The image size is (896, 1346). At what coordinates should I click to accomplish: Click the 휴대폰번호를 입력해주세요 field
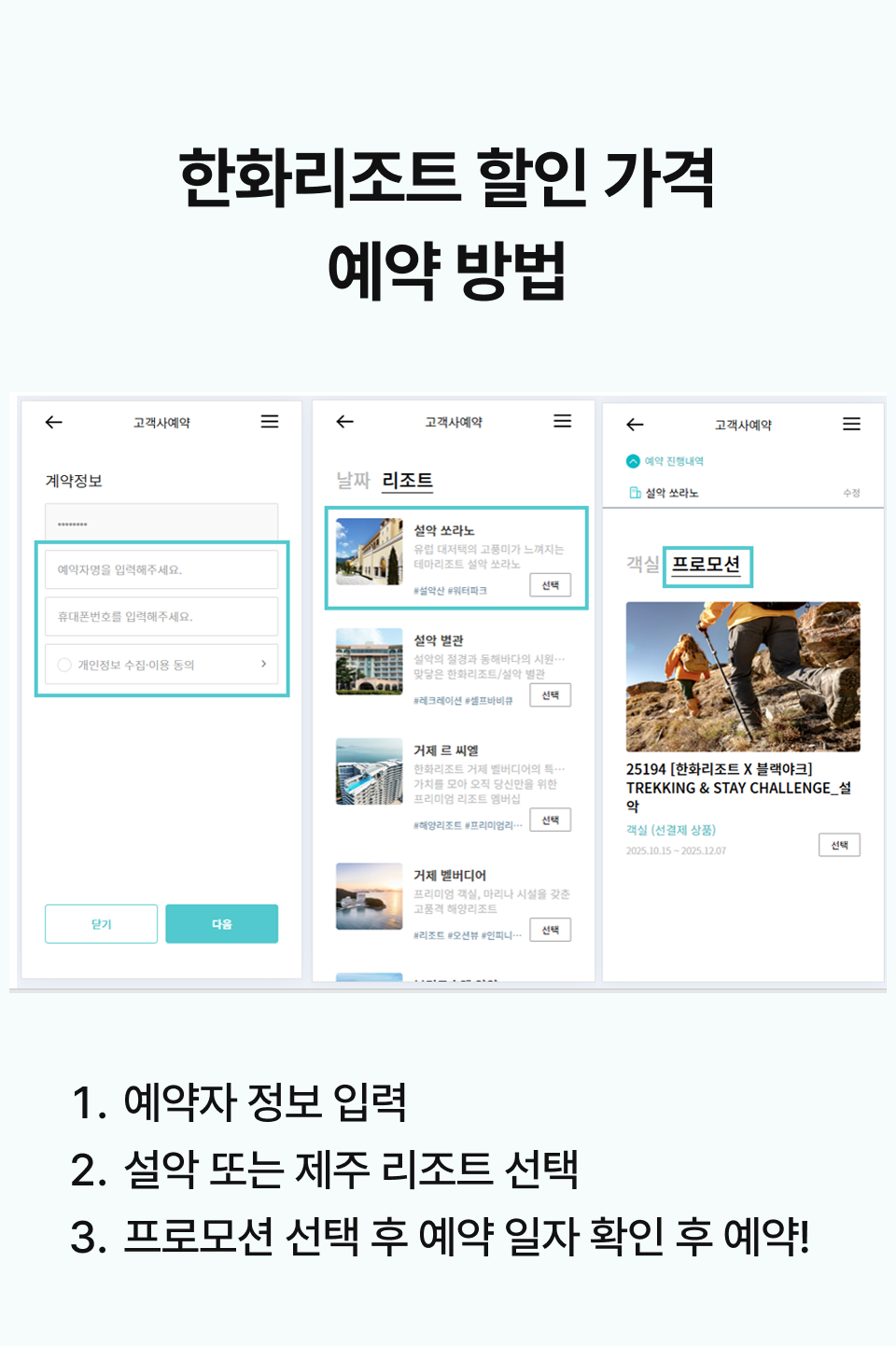point(161,616)
